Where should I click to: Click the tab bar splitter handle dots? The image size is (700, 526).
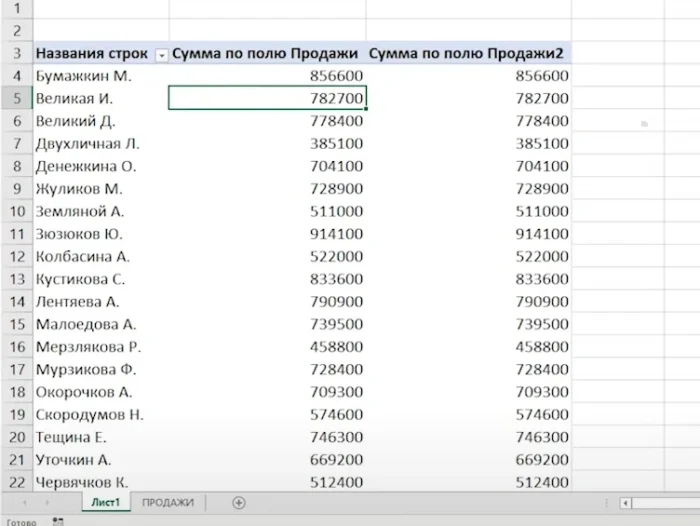[607, 503]
